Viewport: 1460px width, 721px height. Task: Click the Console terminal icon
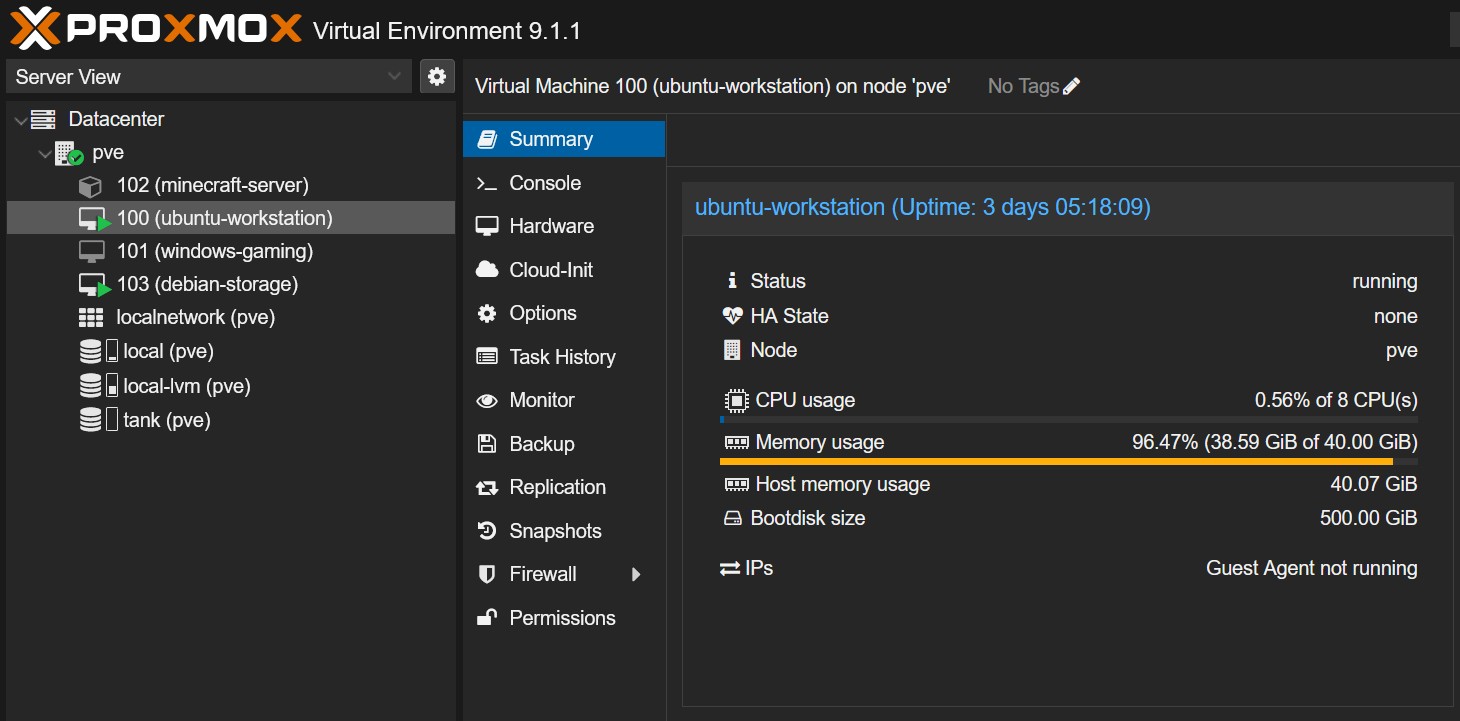(x=487, y=183)
